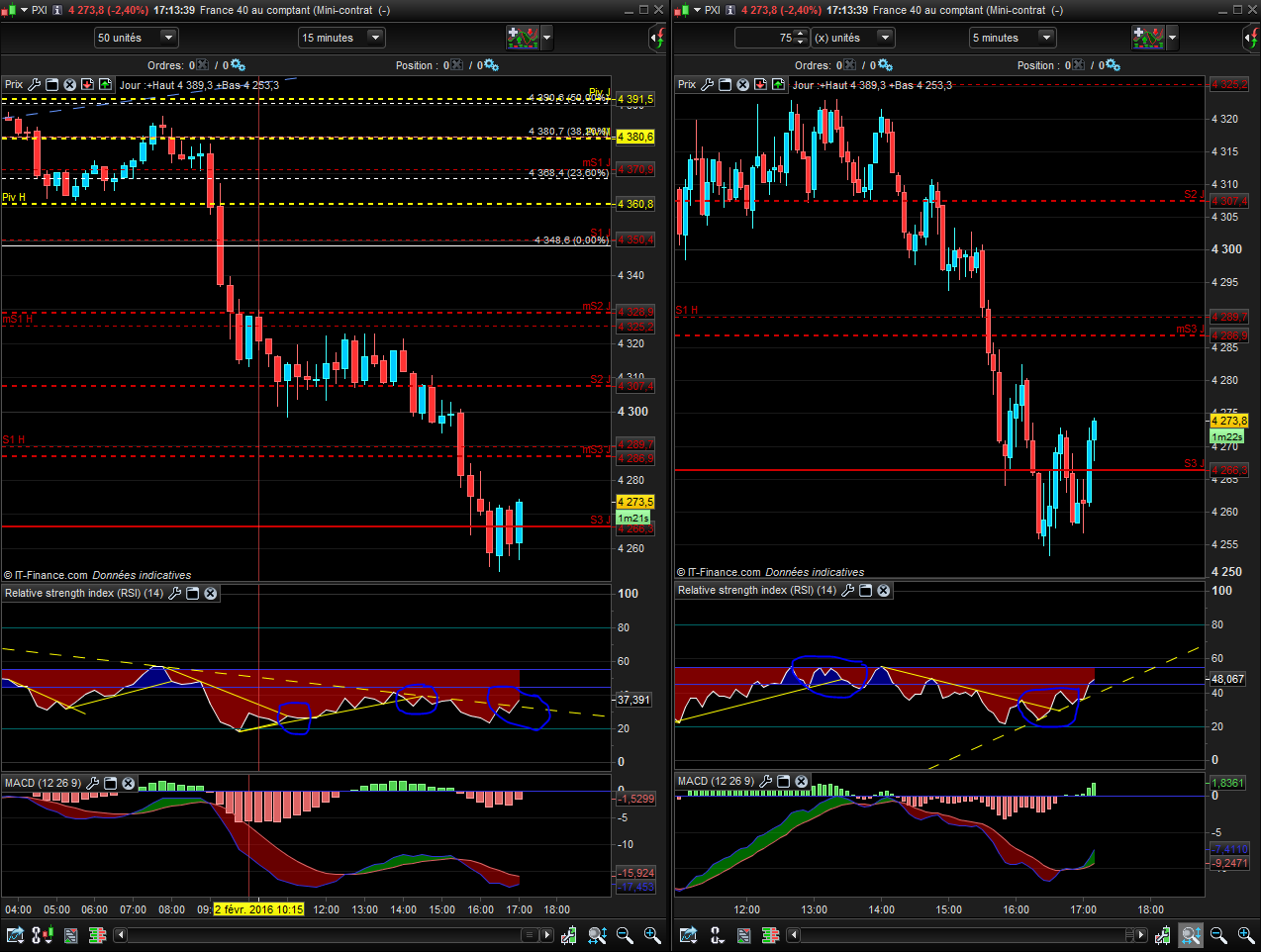The width and height of the screenshot is (1261, 952).
Task: Click zoom in magnifier on left chart
Action: pos(652,935)
